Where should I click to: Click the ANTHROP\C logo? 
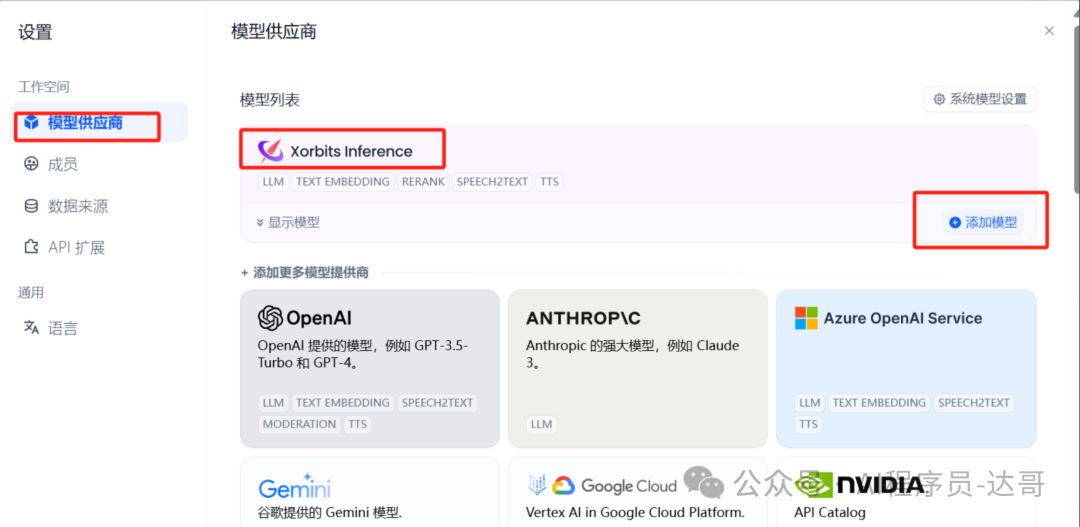[583, 318]
